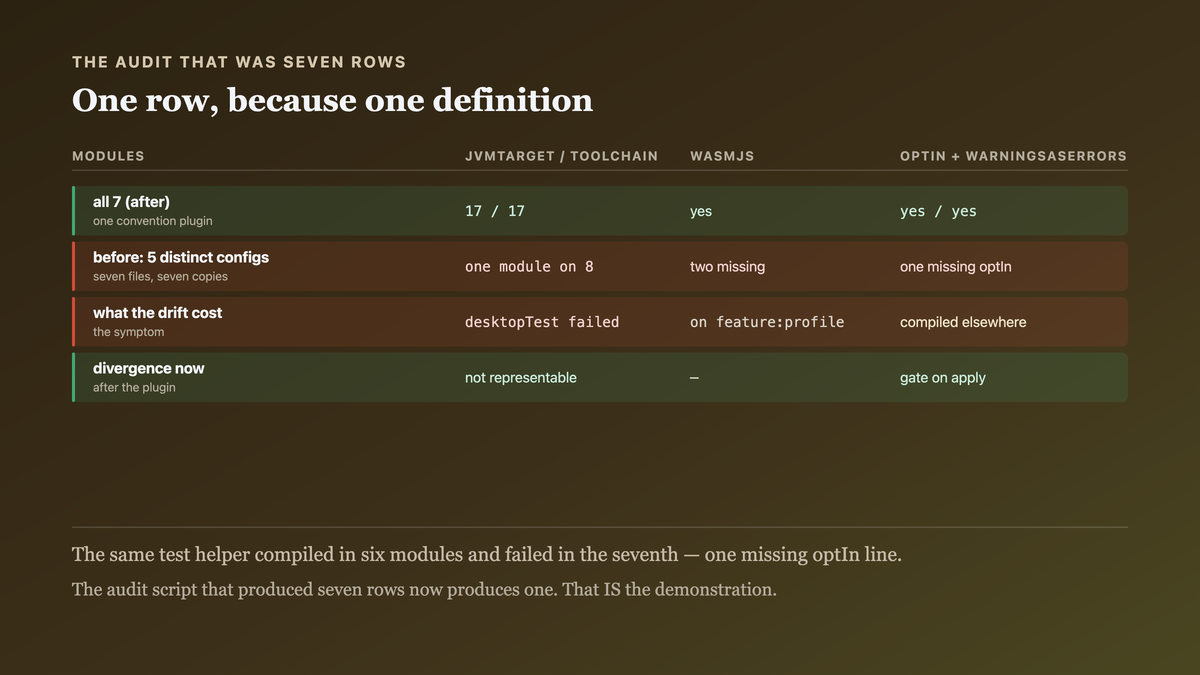Viewport: 1200px width, 675px height.
Task: Click the "17 / 17" cell
Action: pos(495,211)
